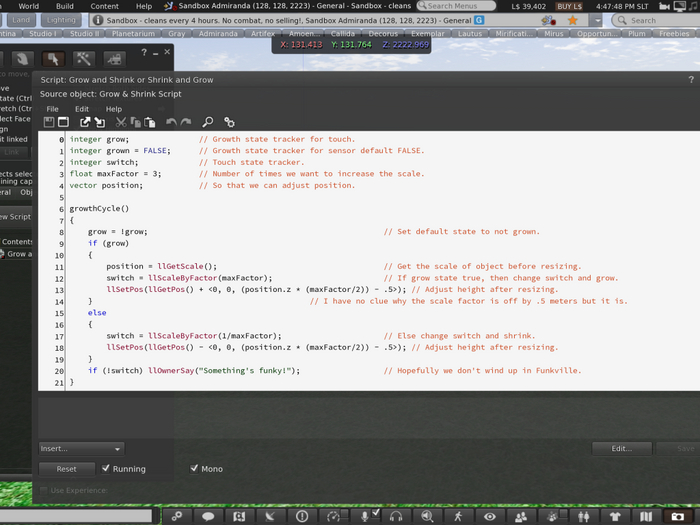This screenshot has height=525, width=700.
Task: Open script editor preferences gears icon
Action: click(x=229, y=122)
